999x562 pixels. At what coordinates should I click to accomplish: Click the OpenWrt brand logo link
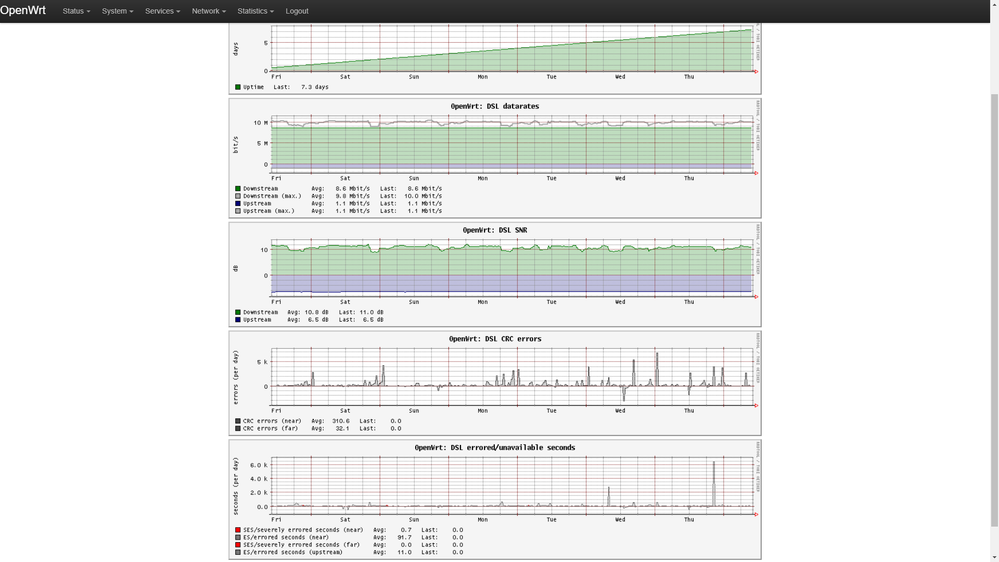pos(23,11)
